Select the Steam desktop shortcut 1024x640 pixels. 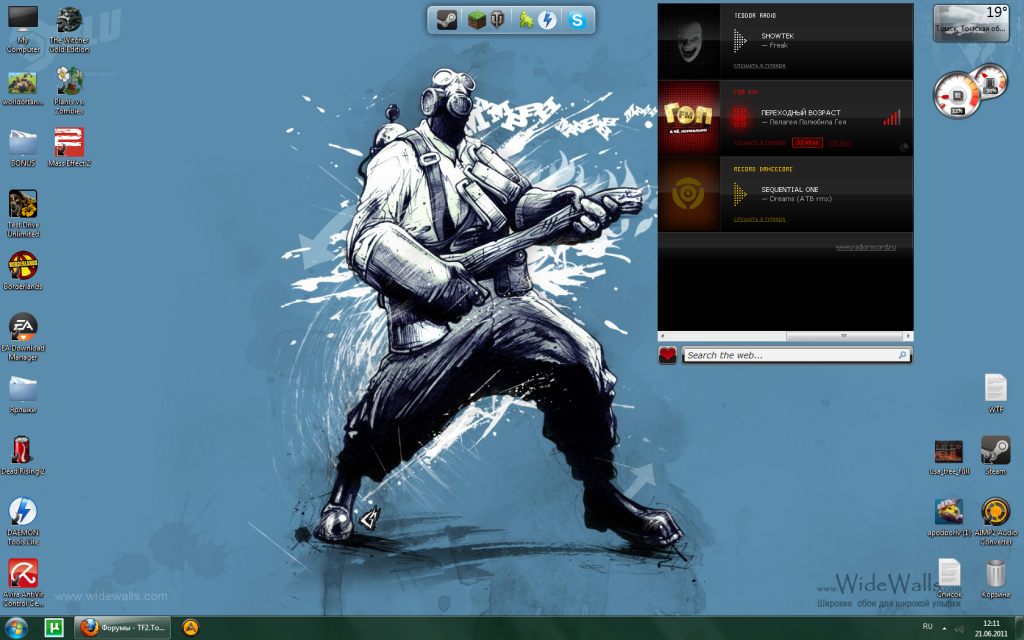coord(995,455)
